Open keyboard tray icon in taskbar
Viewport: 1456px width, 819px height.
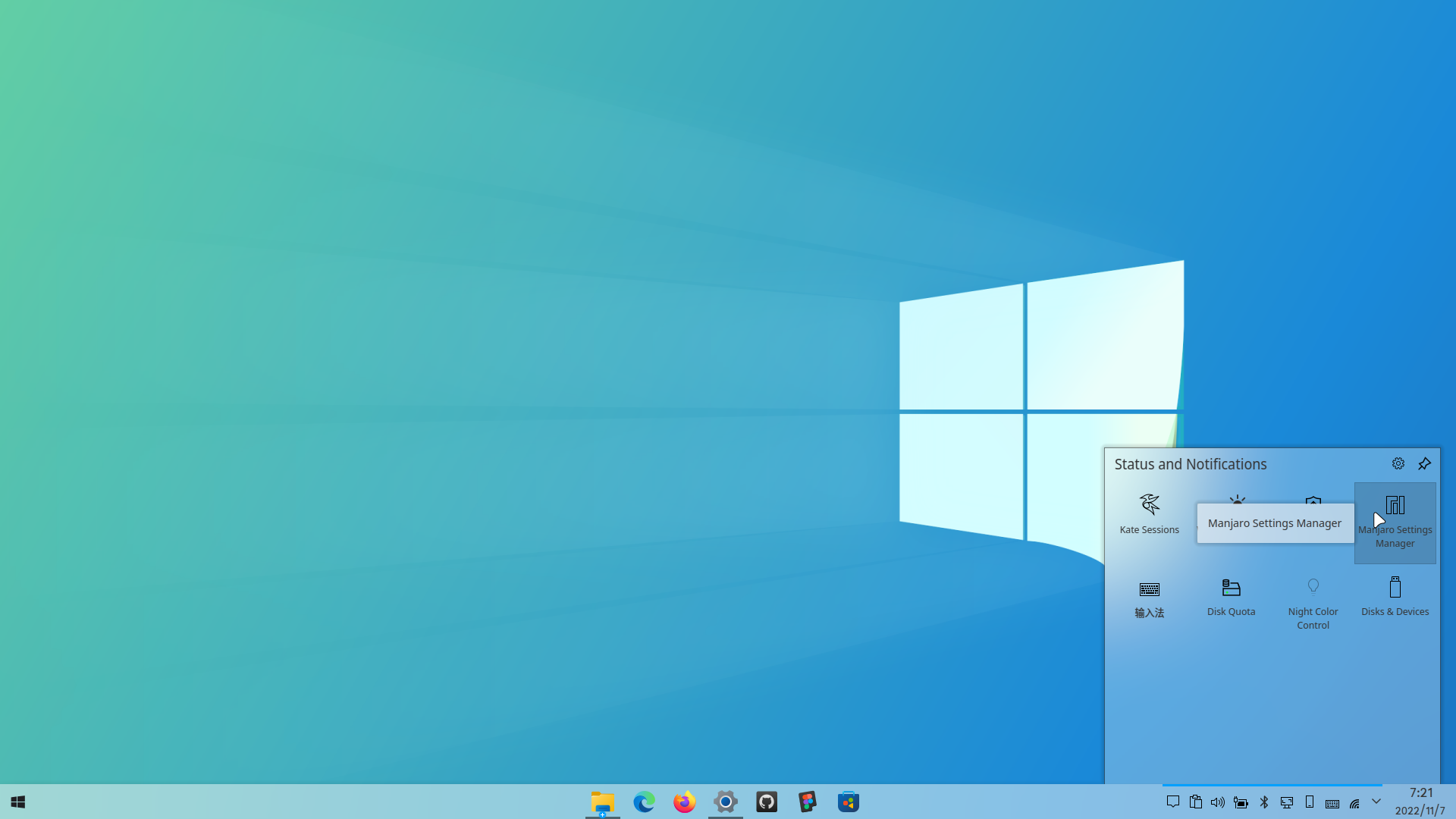(x=1332, y=802)
